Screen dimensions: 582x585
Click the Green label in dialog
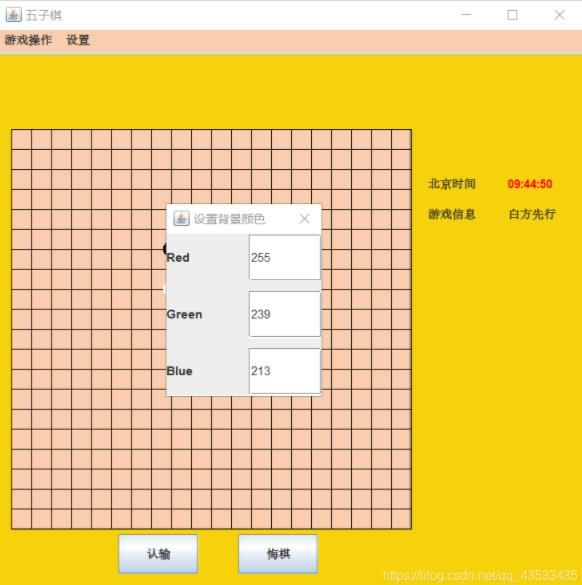pyautogui.click(x=184, y=314)
